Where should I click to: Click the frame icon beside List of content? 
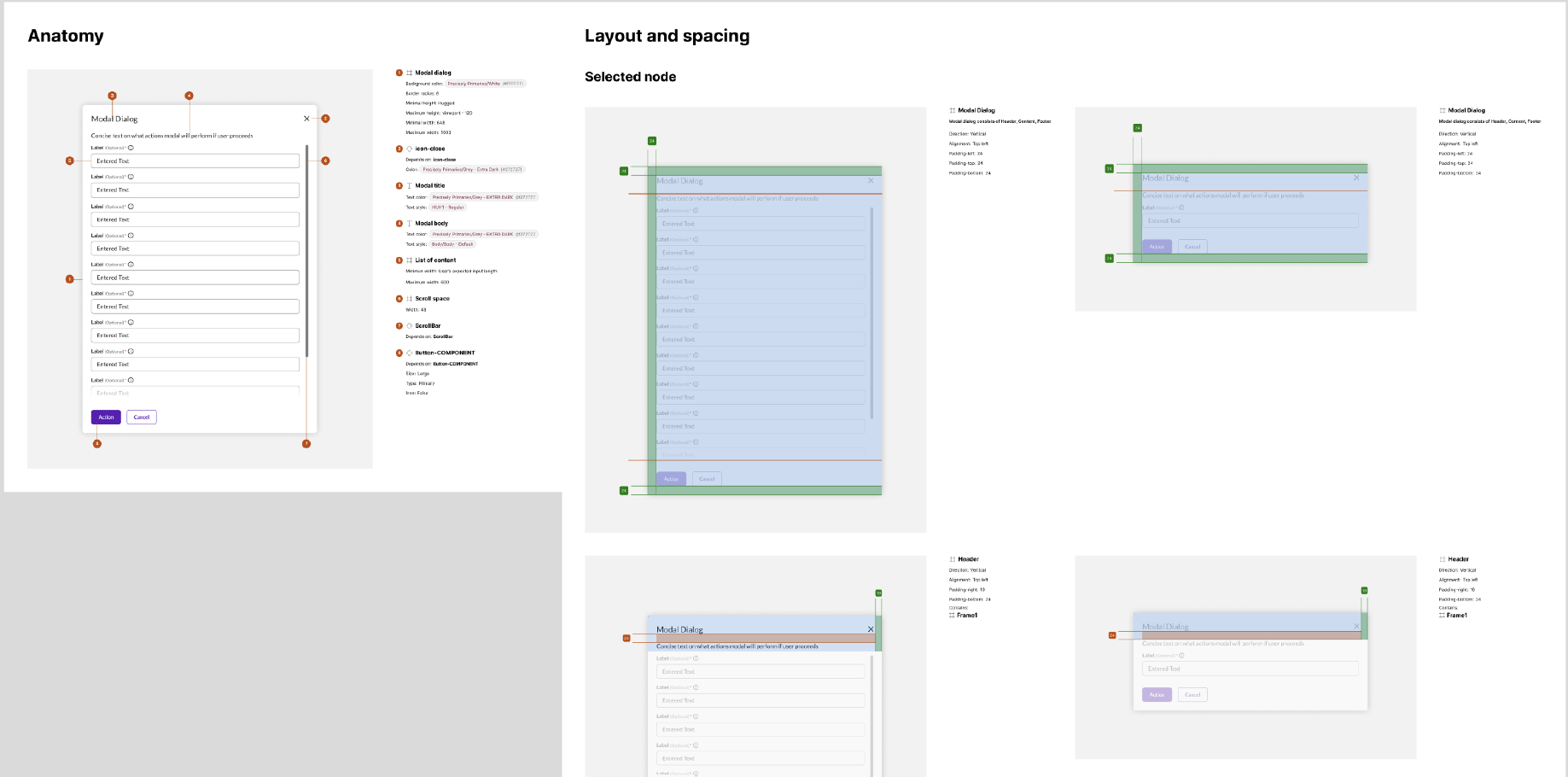click(x=409, y=260)
